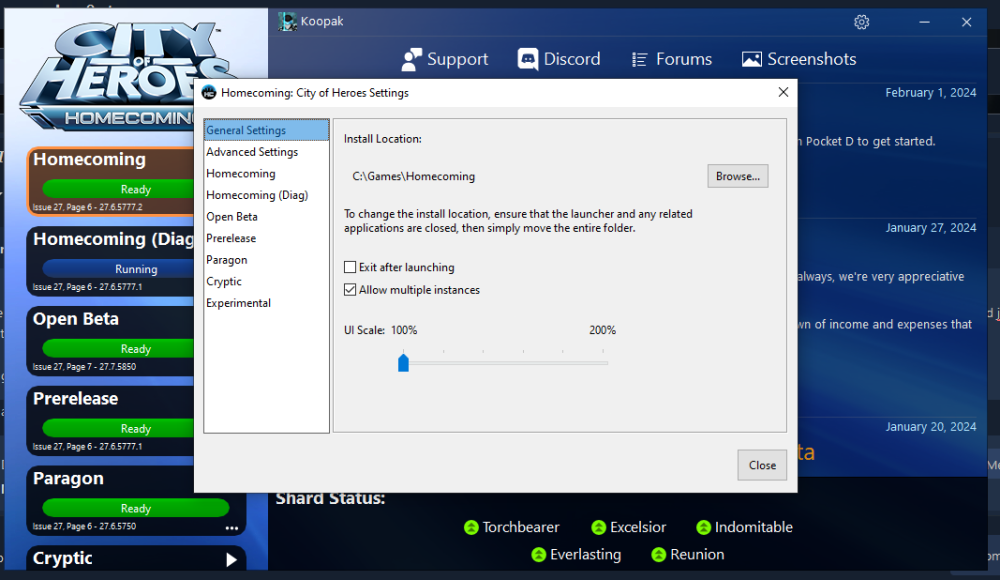Click the UI Scale slider handle
1000x580 pixels.
coord(403,362)
